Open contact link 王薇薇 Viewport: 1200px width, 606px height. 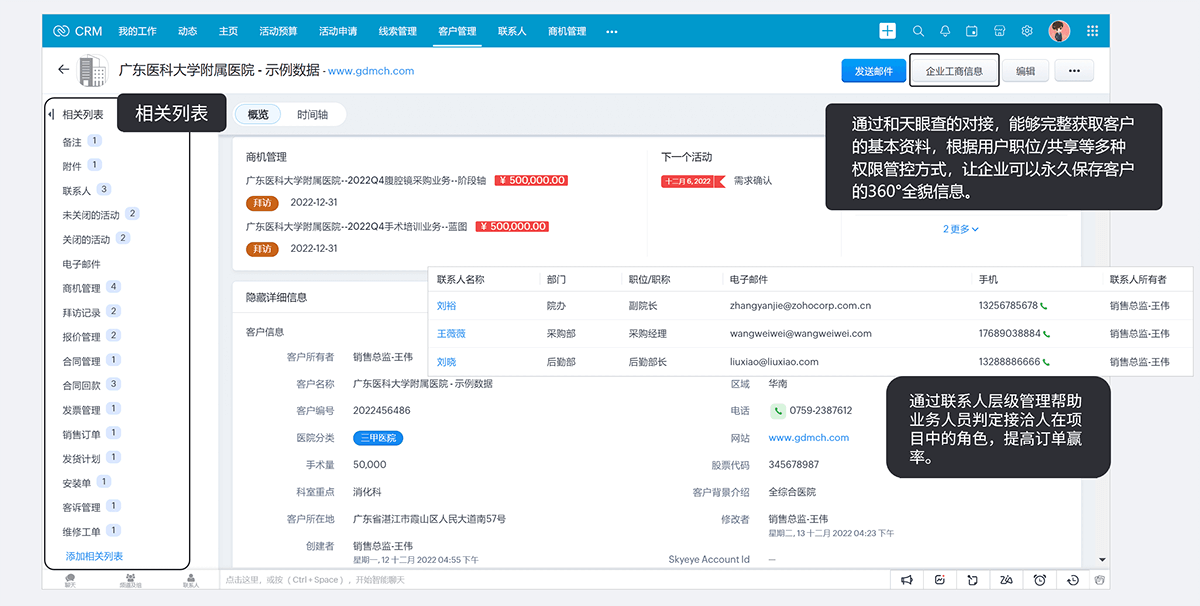coord(451,334)
